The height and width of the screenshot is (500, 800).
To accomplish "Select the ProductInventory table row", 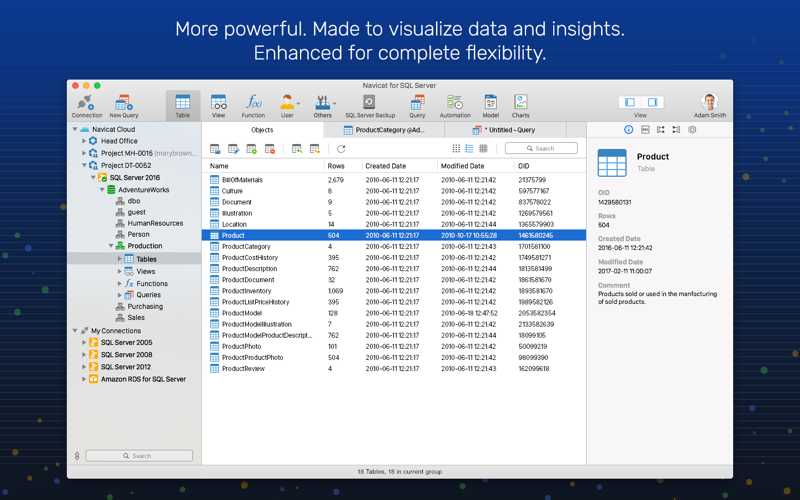I will click(x=393, y=291).
